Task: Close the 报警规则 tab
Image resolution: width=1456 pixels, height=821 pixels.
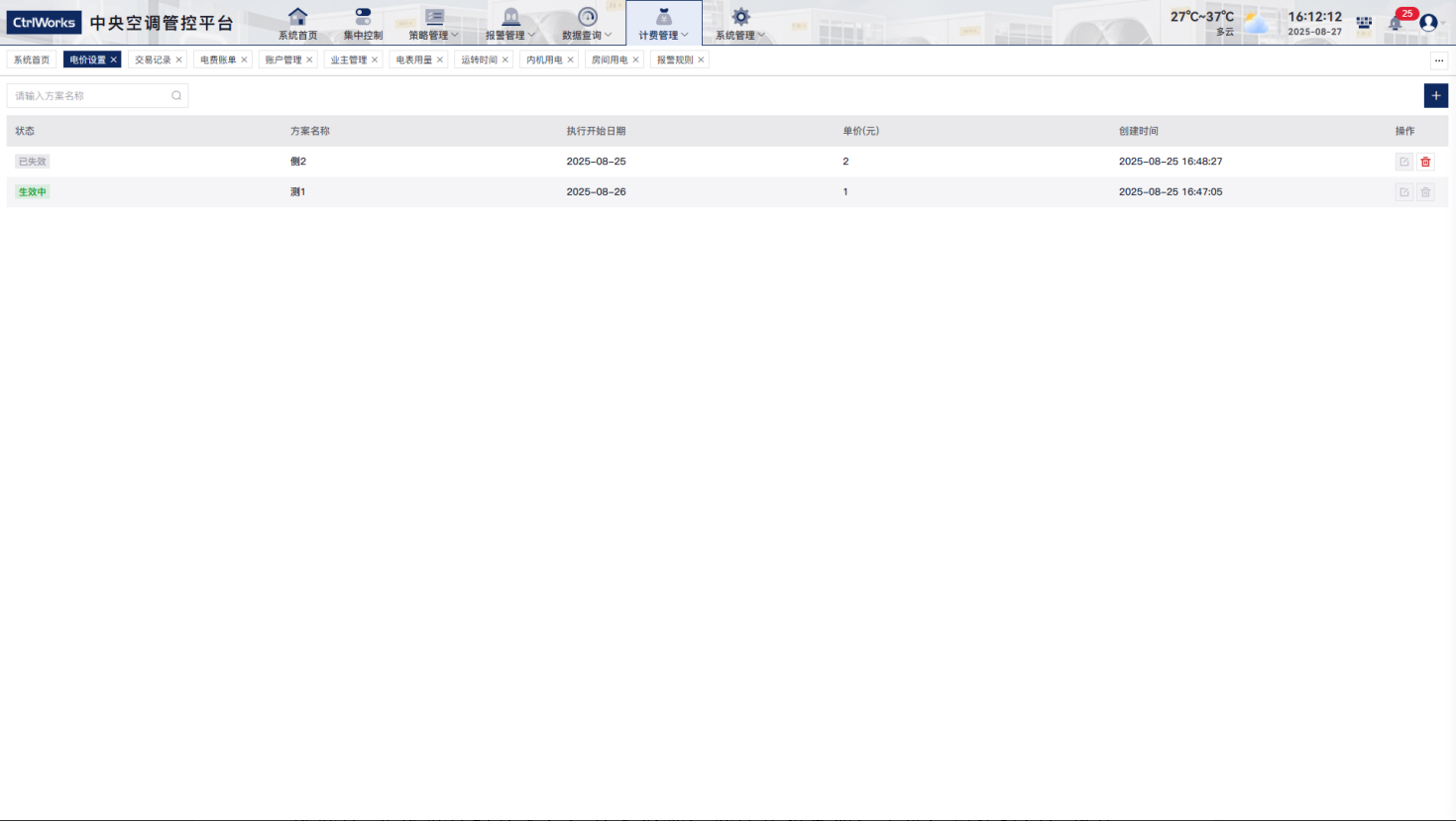Action: point(701,59)
